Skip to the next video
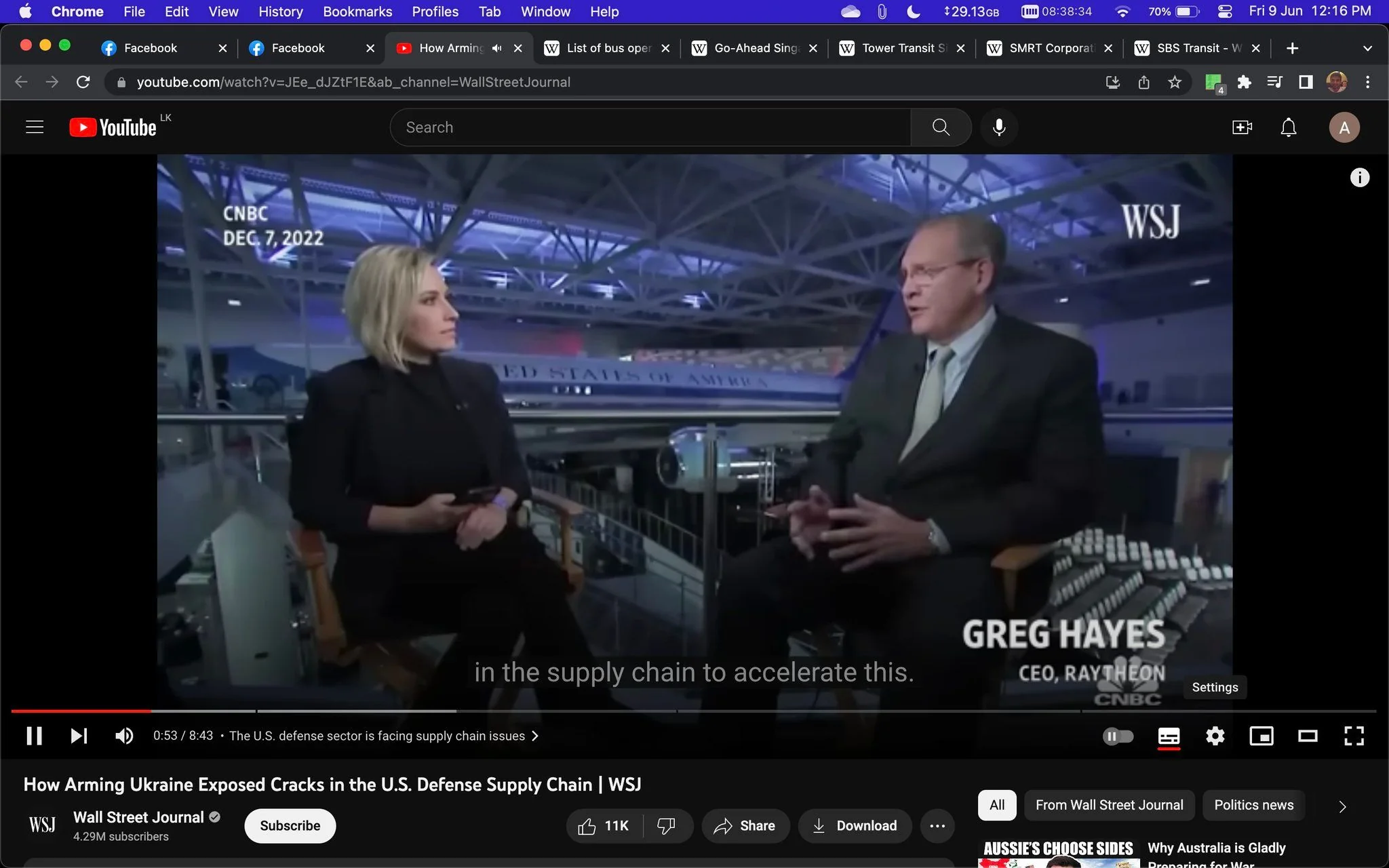The width and height of the screenshot is (1389, 868). [79, 736]
